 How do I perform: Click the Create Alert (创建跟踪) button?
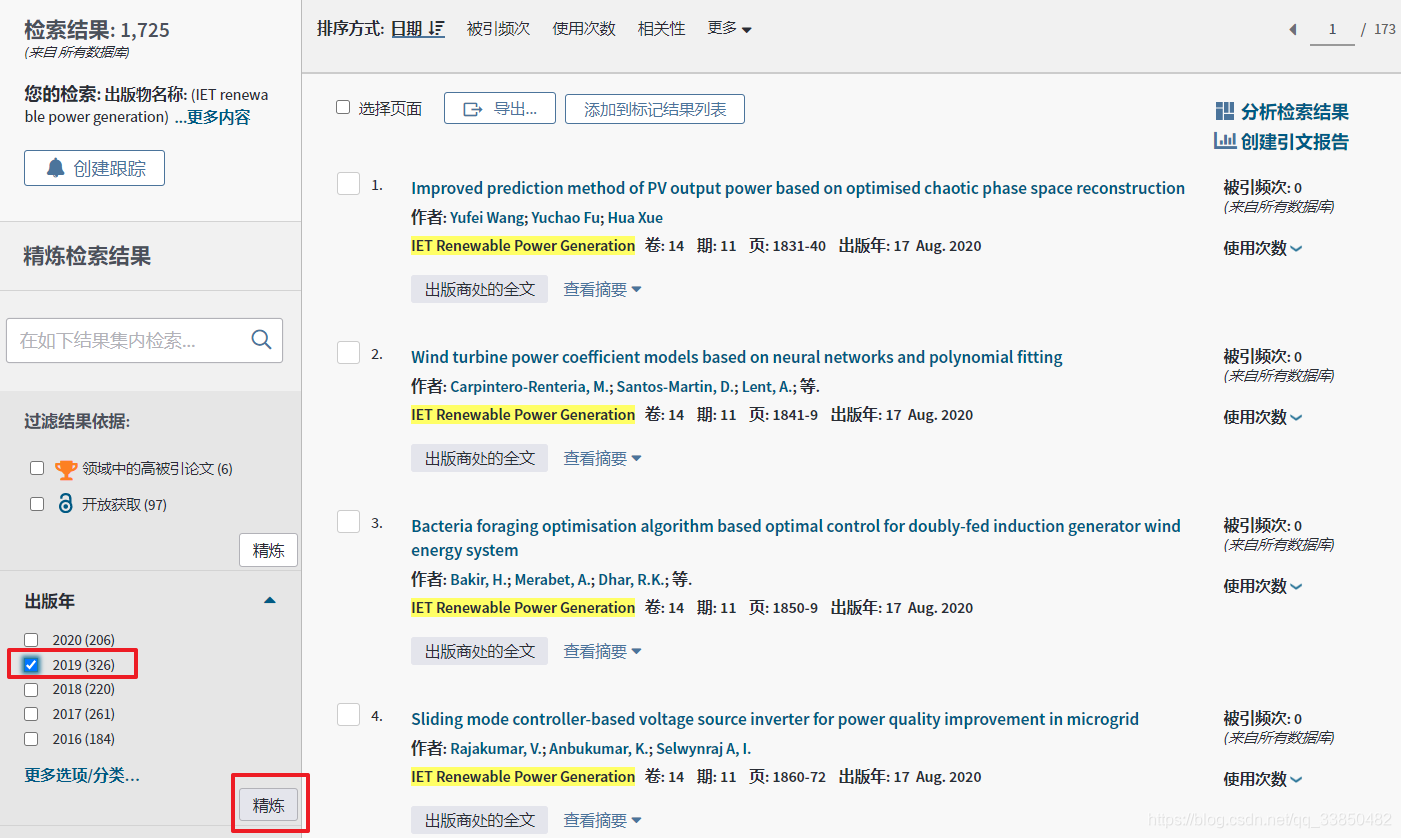pyautogui.click(x=94, y=168)
